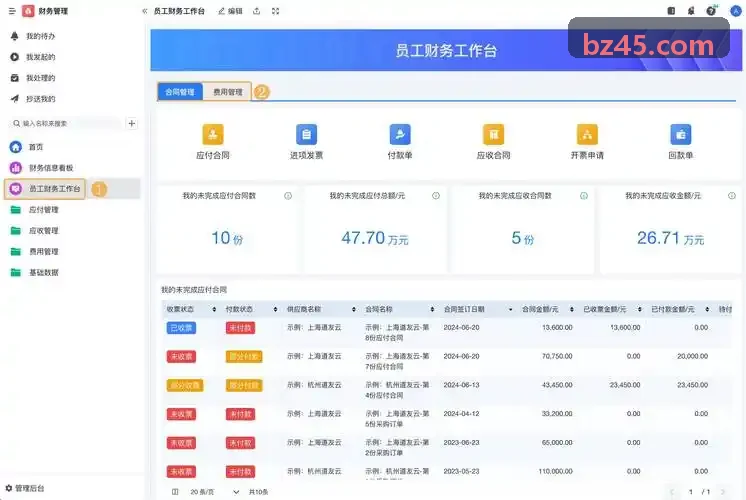This screenshot has width=746, height=500.
Task: Go to the previous page arrow in pagination
Action: click(x=672, y=492)
